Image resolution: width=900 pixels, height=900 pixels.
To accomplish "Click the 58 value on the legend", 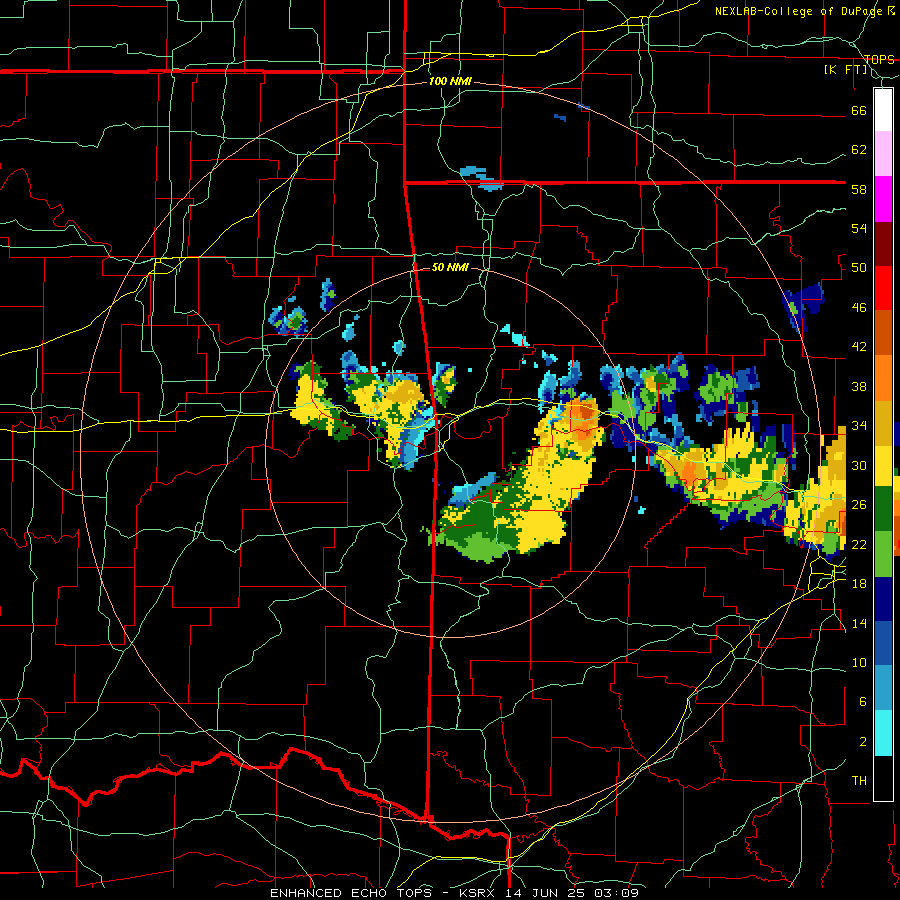I will pos(859,189).
